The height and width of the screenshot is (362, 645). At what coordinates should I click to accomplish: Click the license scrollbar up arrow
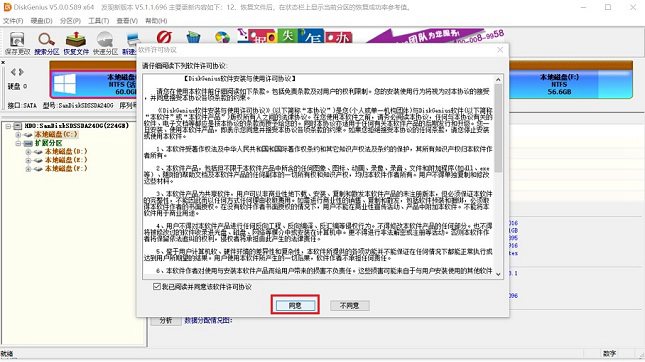tap(498, 79)
